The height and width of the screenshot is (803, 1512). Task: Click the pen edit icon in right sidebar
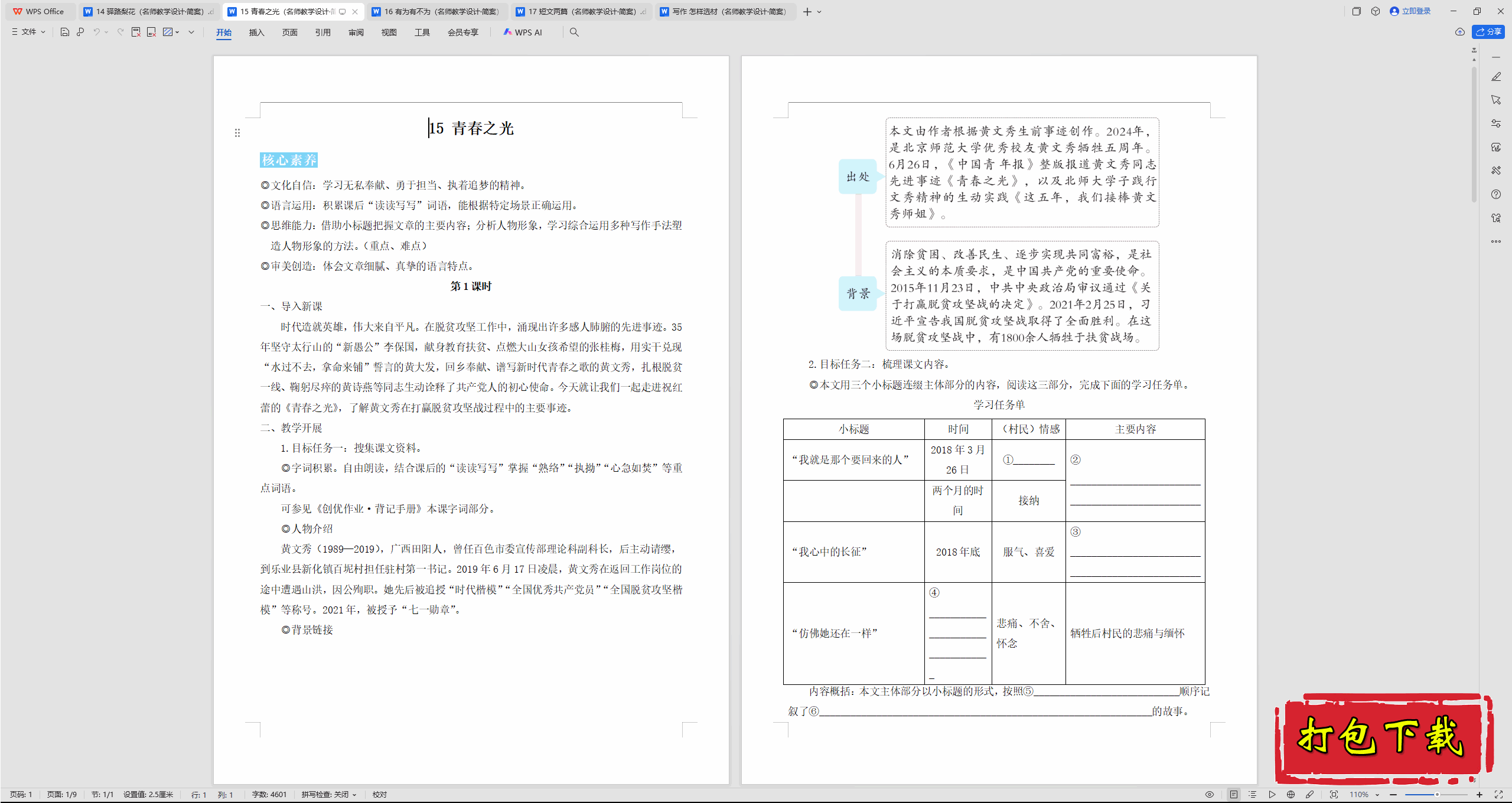tap(1496, 77)
